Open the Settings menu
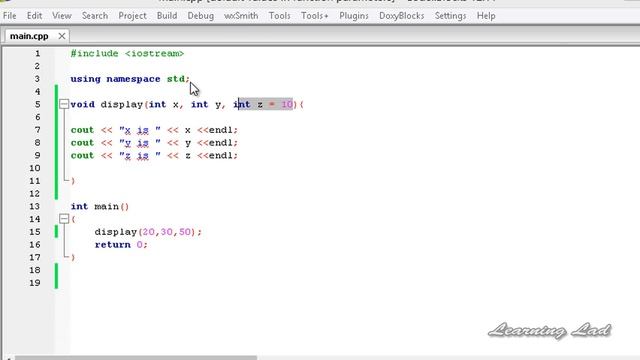The height and width of the screenshot is (360, 640). point(451,16)
